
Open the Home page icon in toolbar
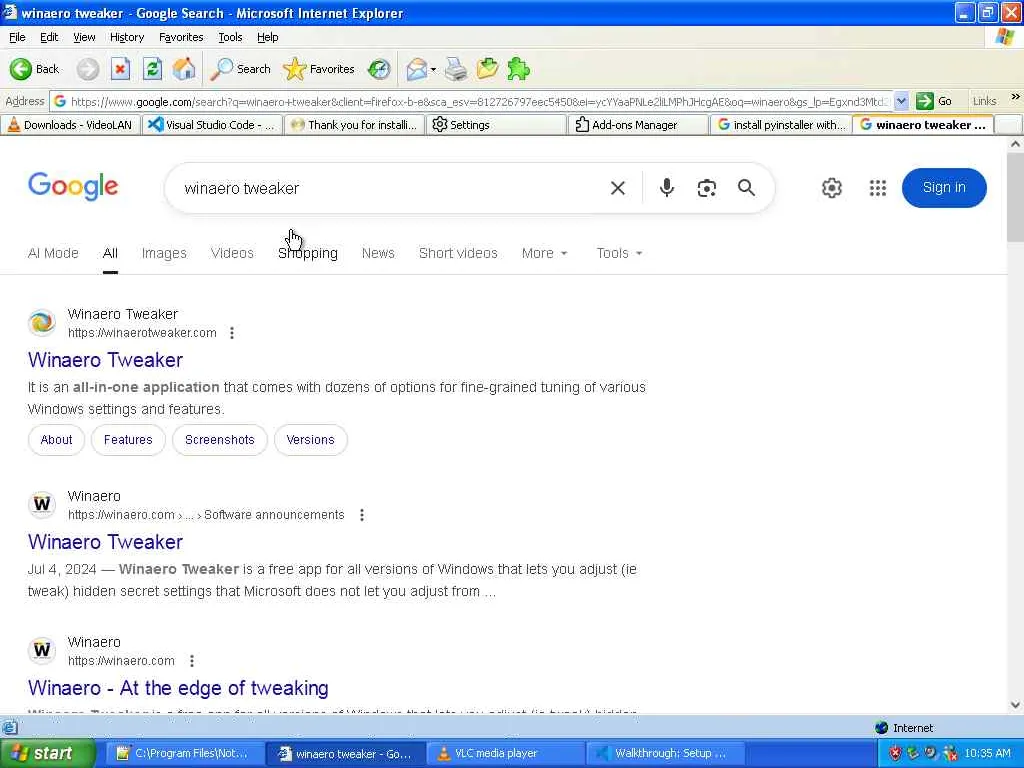(184, 69)
